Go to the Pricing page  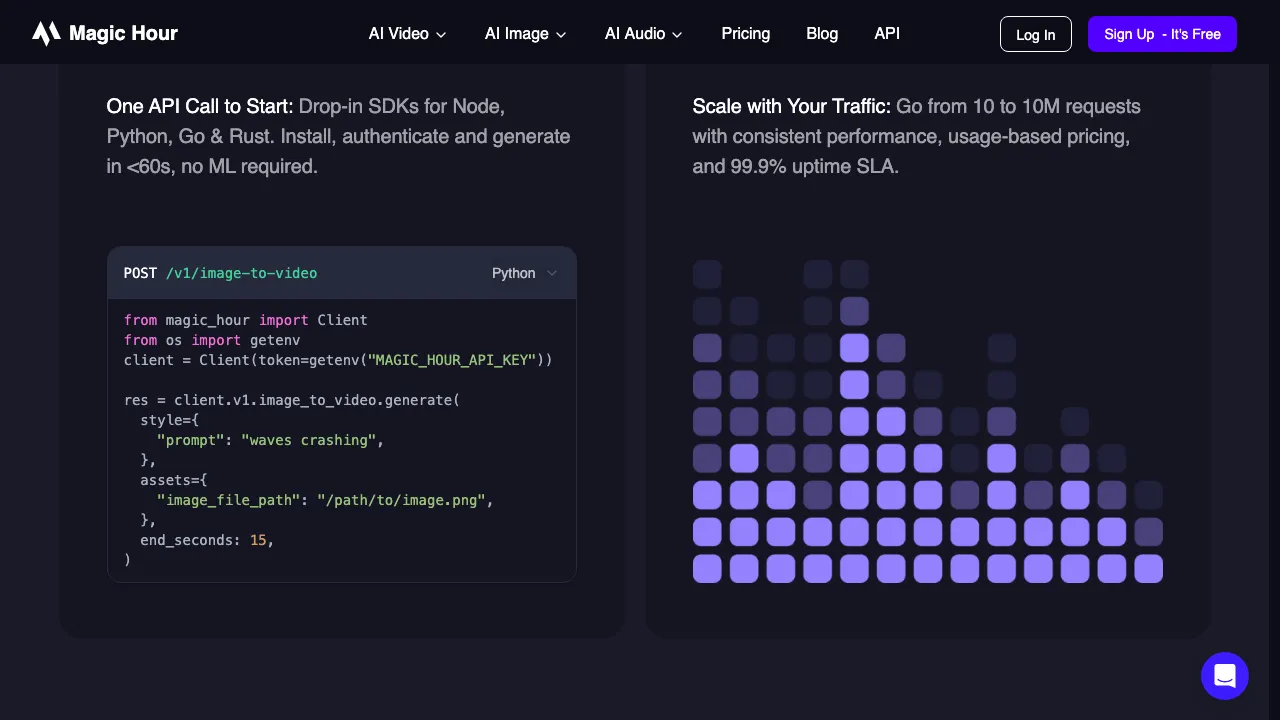click(745, 34)
